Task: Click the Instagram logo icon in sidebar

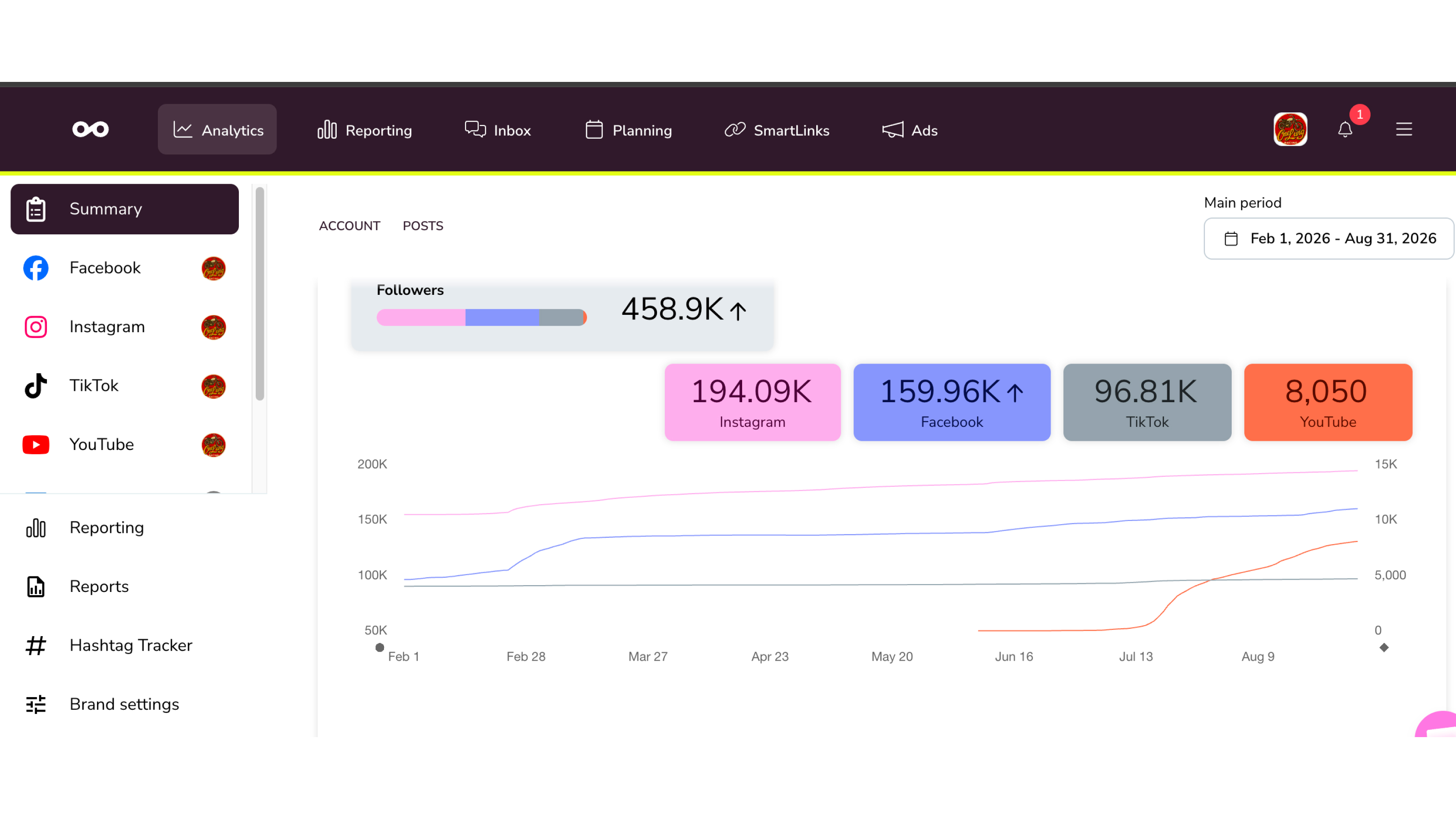Action: [35, 327]
